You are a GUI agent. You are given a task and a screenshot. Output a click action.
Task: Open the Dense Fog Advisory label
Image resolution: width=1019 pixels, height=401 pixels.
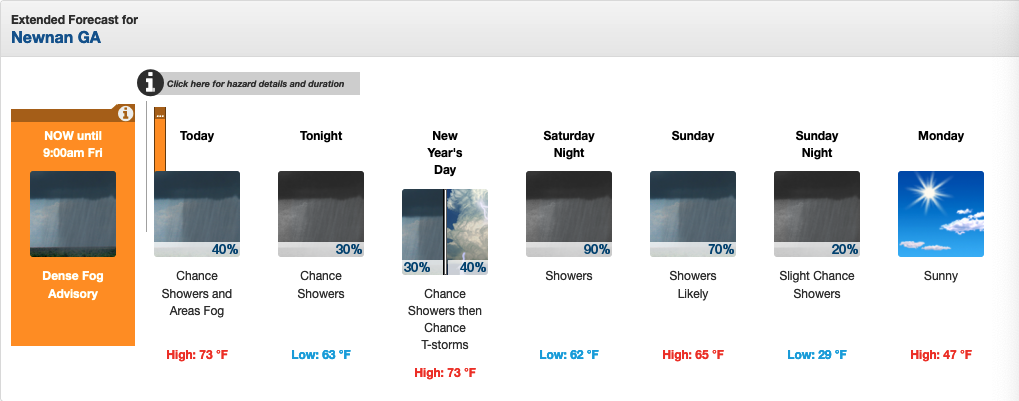tap(73, 285)
